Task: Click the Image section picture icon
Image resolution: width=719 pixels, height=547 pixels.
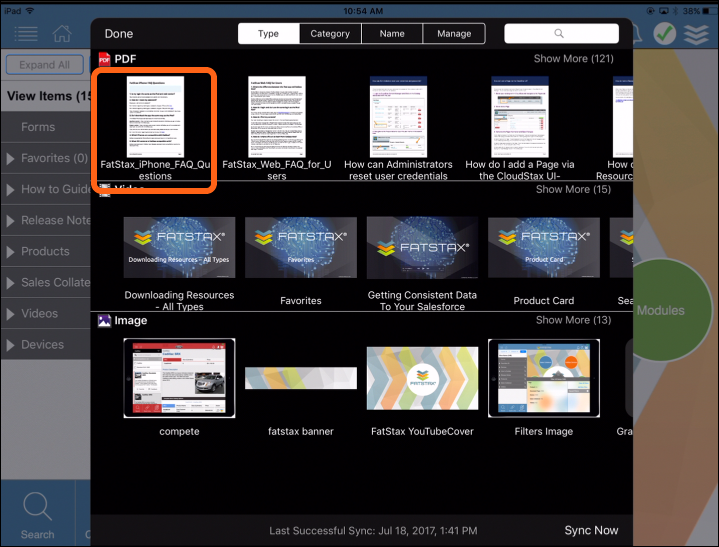Action: (105, 320)
